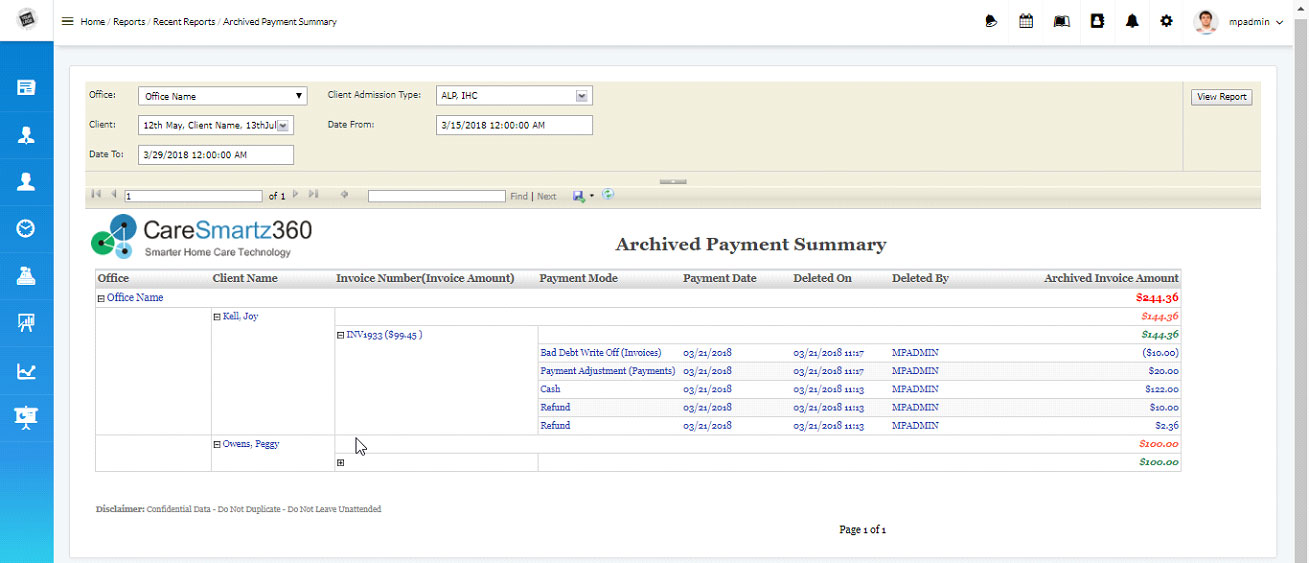Click the View Report button
The image size is (1309, 563).
tap(1221, 97)
